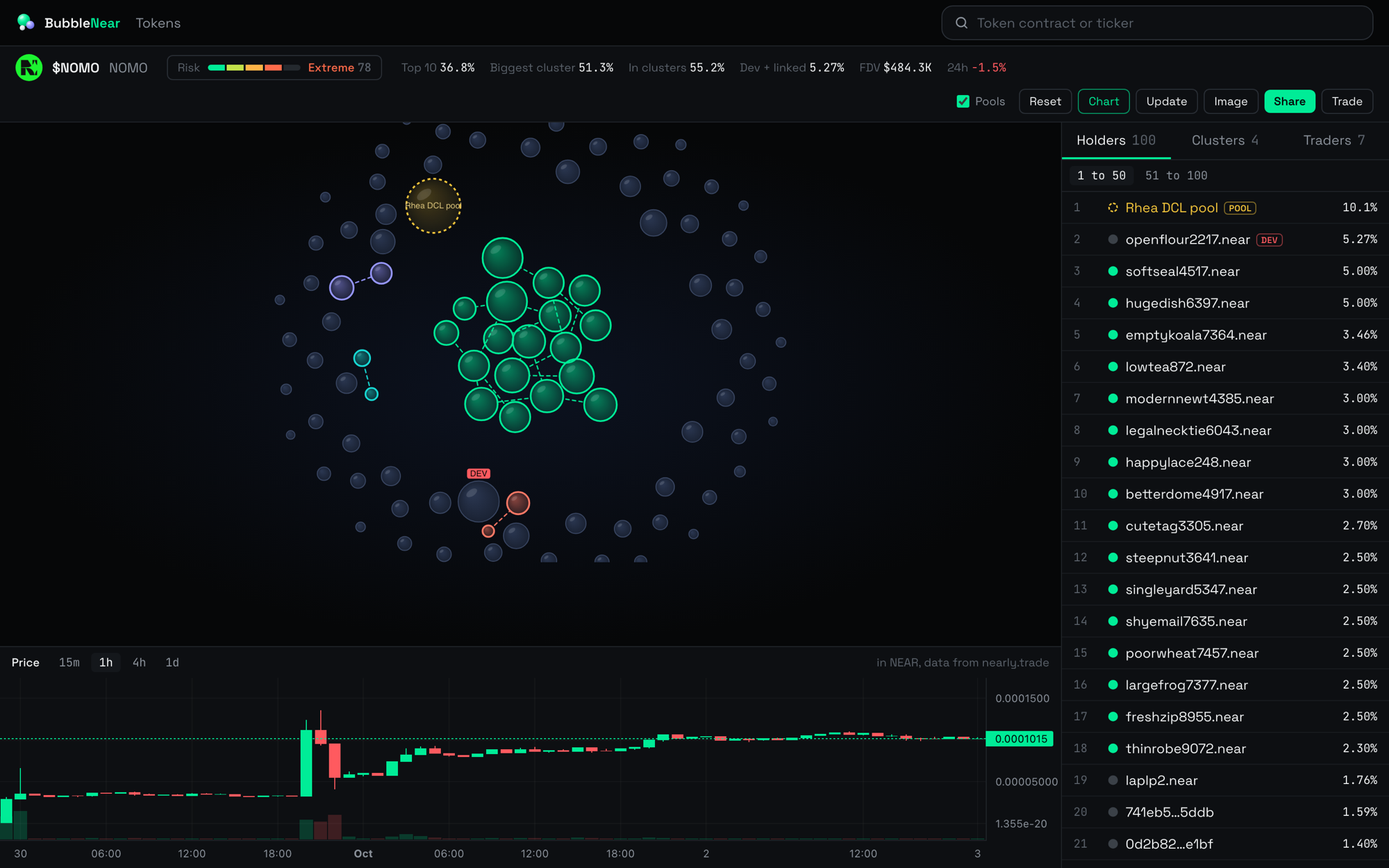Open the Traders tab

tap(1334, 140)
